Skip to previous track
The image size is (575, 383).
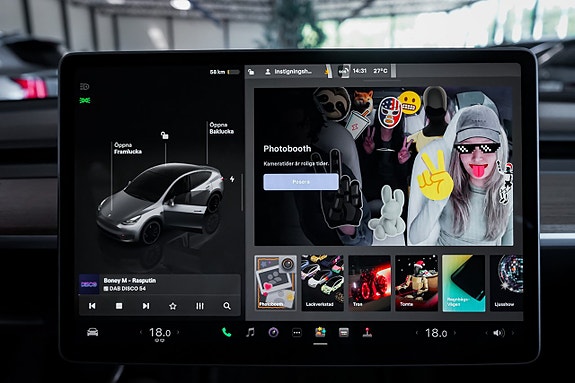92,306
